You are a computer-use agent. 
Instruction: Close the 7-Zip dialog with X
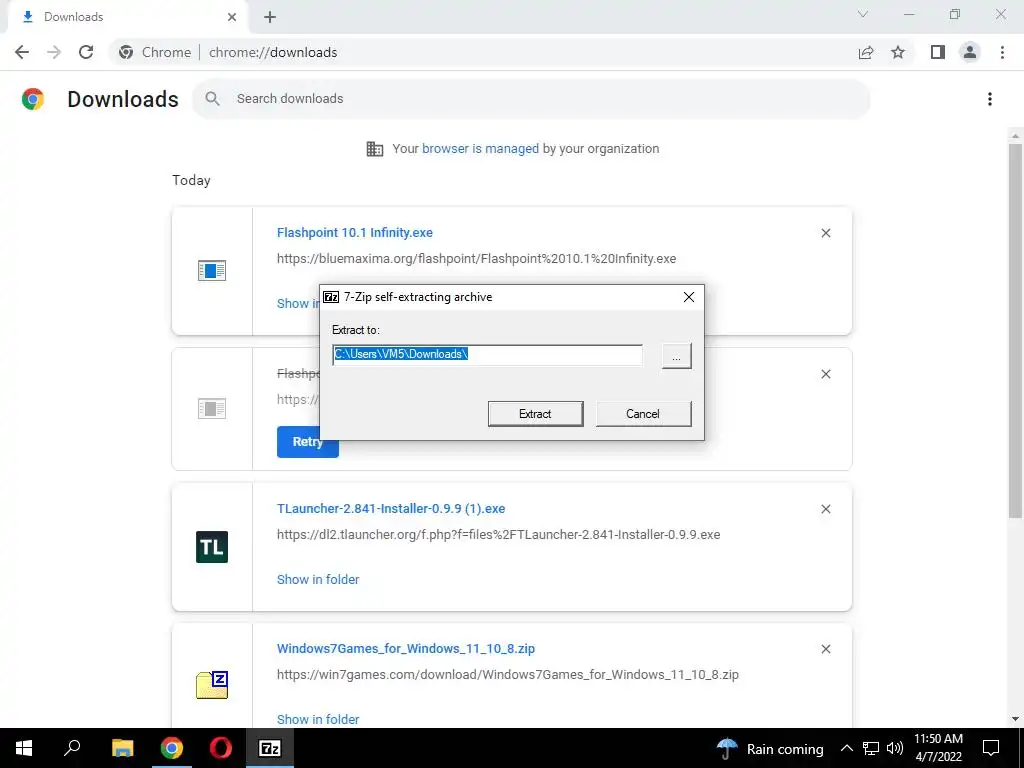(688, 297)
